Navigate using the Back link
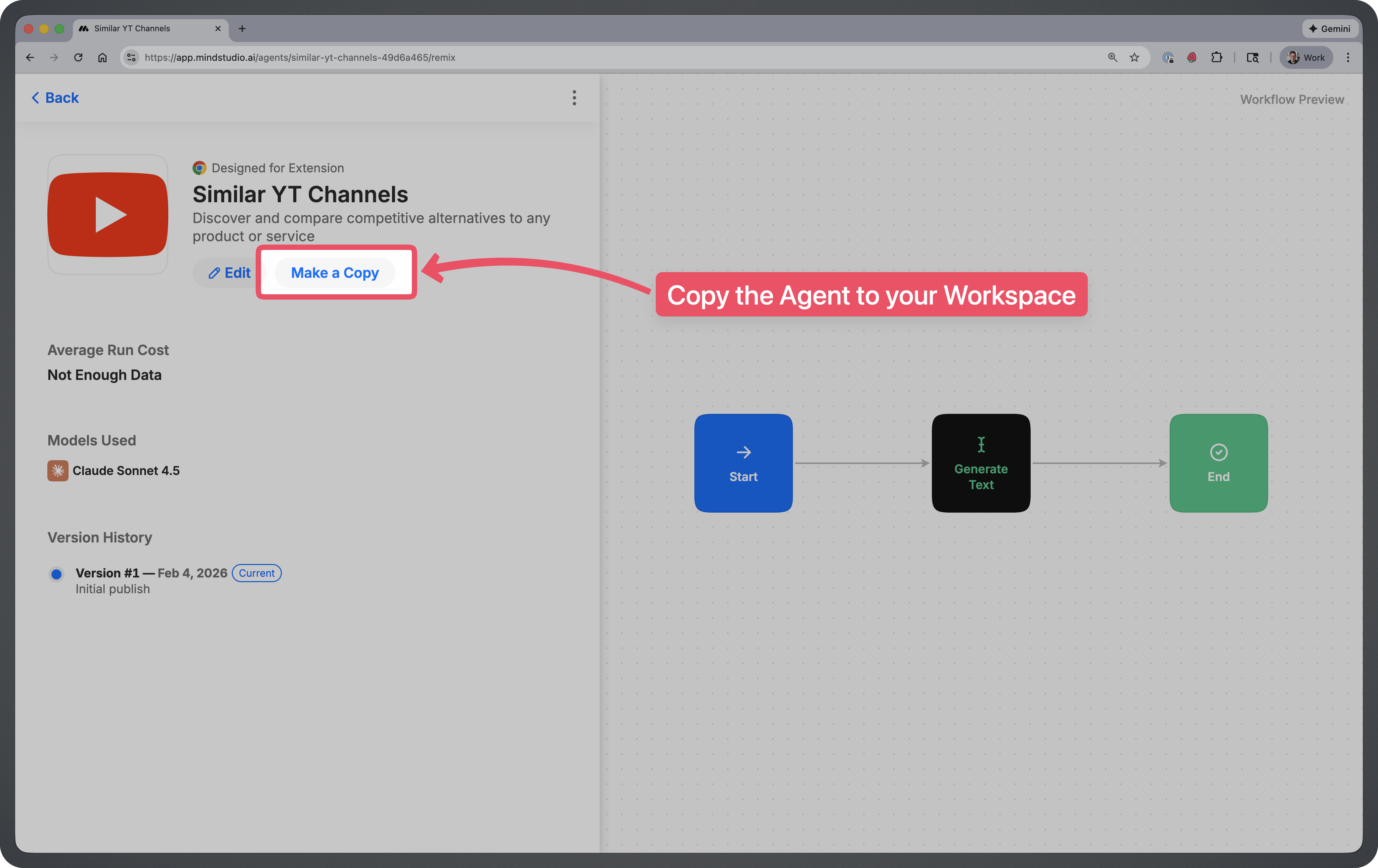Screen dimensions: 1378x868 pyautogui.click(x=54, y=97)
